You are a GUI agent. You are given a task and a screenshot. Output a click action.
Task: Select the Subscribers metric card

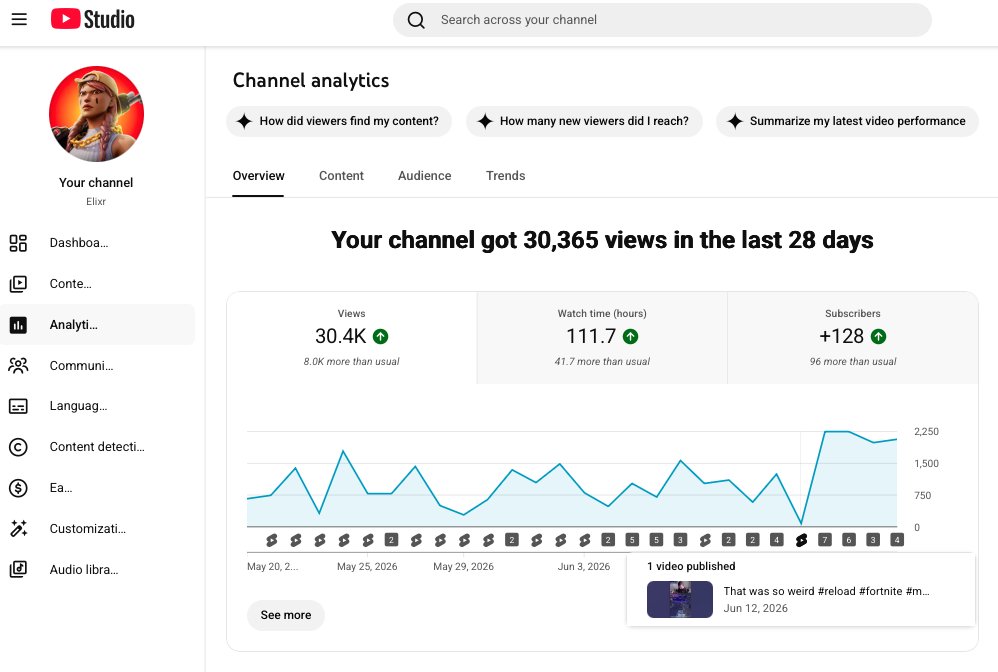[853, 338]
